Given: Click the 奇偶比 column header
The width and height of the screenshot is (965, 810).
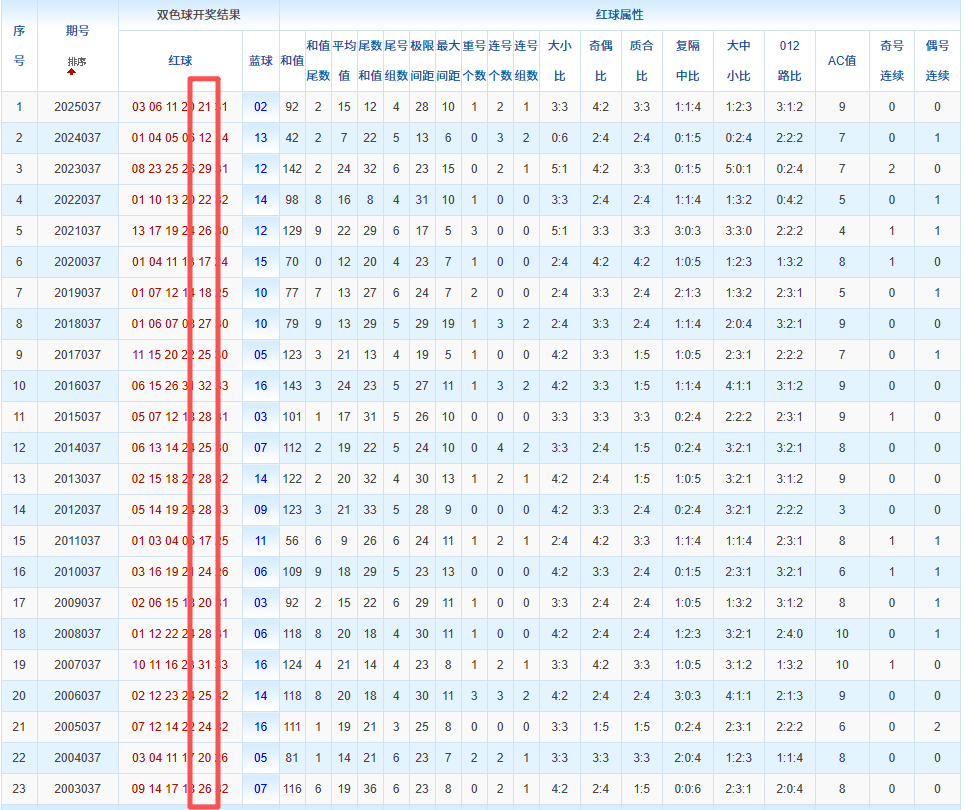Looking at the screenshot, I should (x=600, y=60).
